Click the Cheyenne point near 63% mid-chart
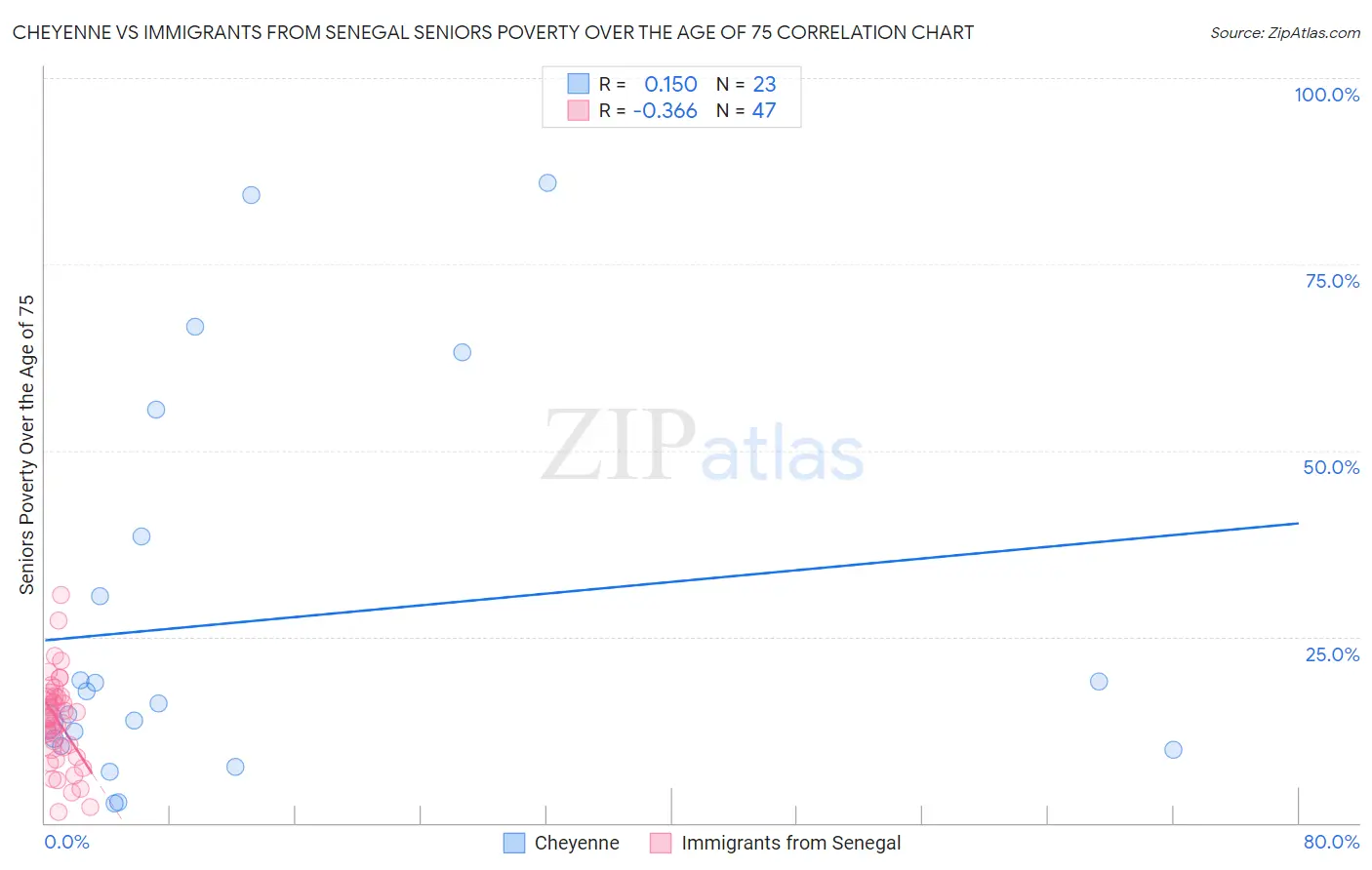Screen dimensions: 1372x870 tap(463, 352)
